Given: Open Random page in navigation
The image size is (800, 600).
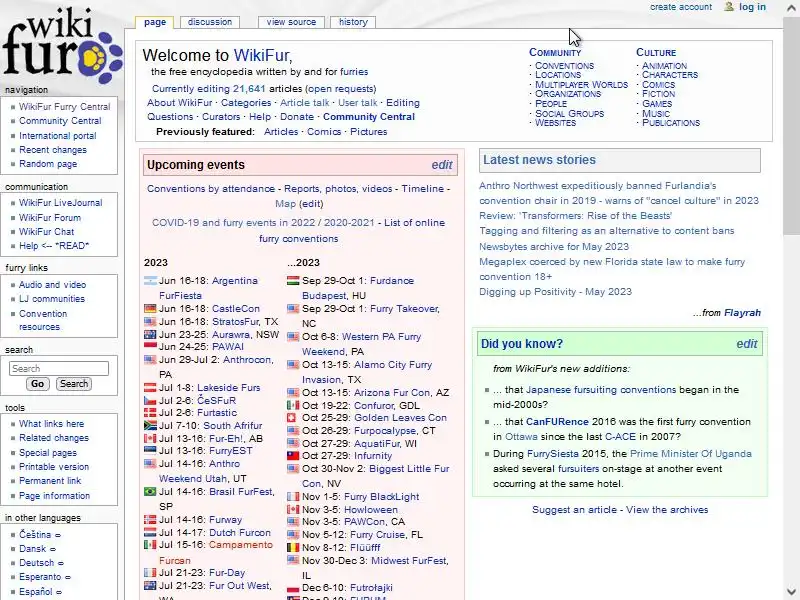Looking at the screenshot, I should tap(48, 164).
